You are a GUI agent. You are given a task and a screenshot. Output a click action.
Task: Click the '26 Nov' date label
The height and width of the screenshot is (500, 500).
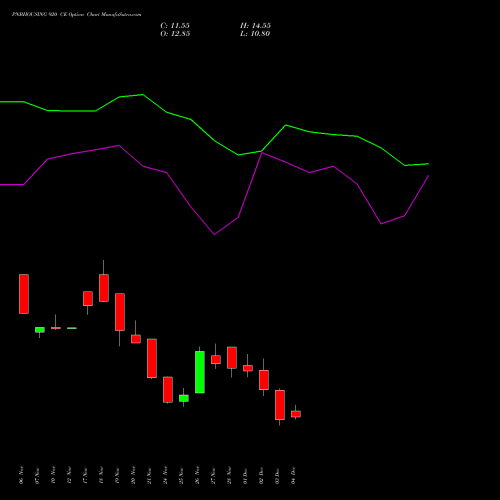pos(198,475)
